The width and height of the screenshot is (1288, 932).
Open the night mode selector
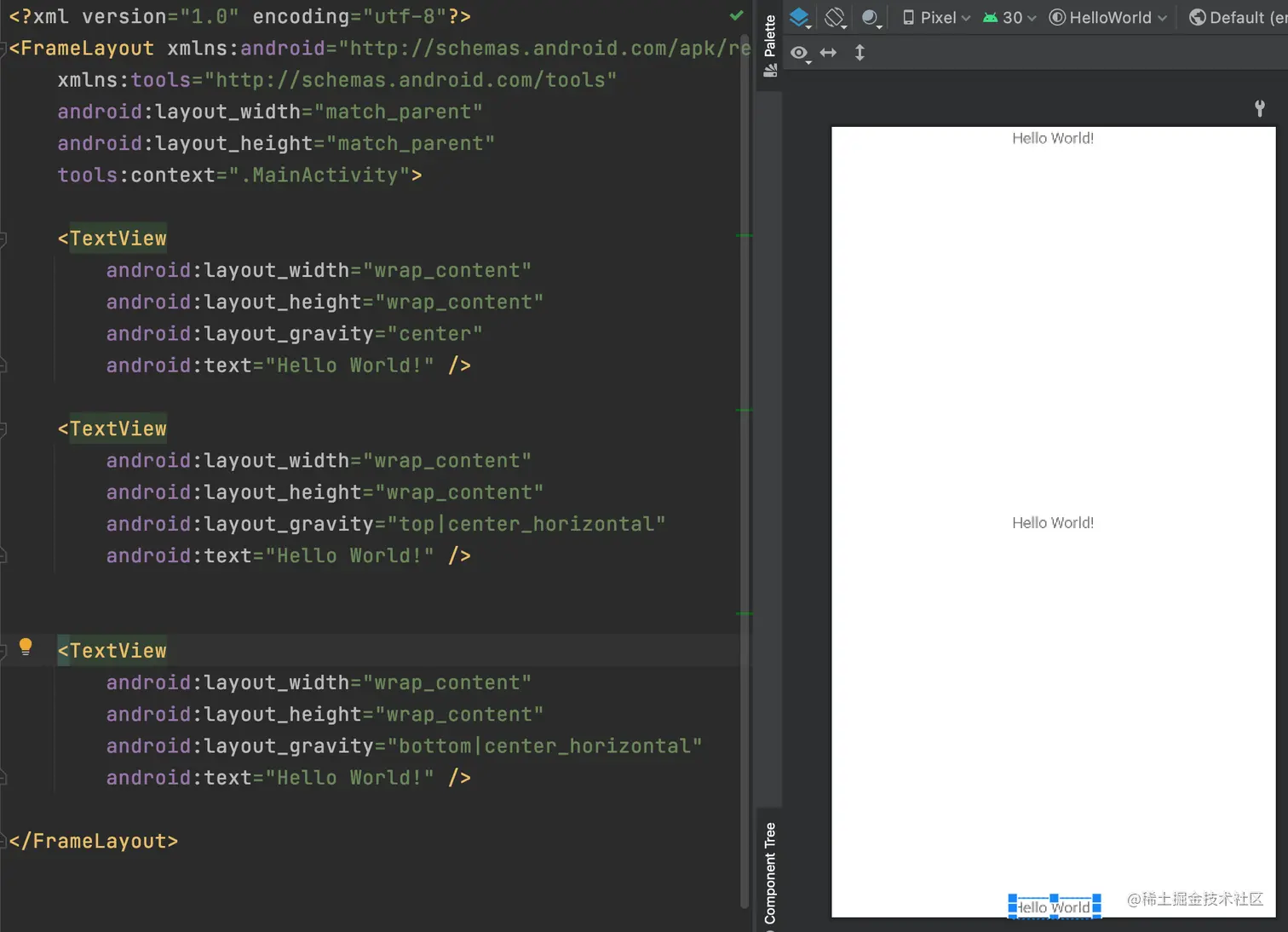tap(871, 18)
